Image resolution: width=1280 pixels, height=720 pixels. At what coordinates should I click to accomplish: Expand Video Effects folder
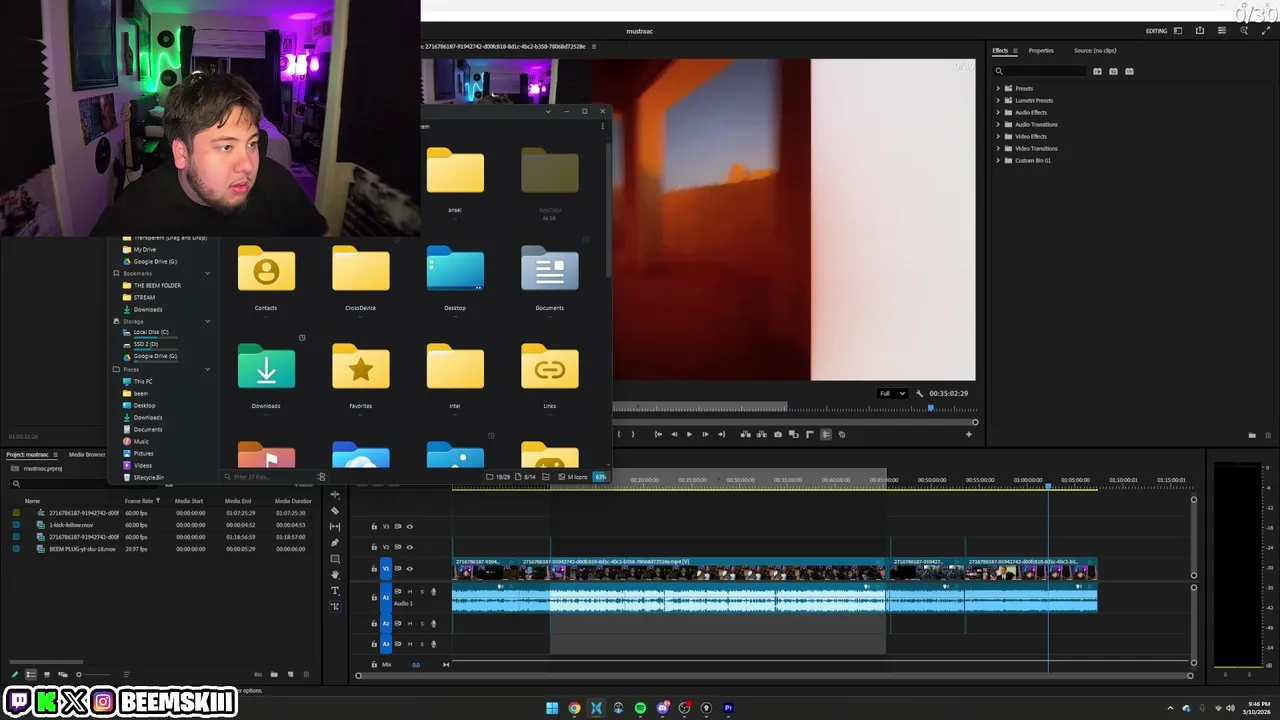(998, 136)
